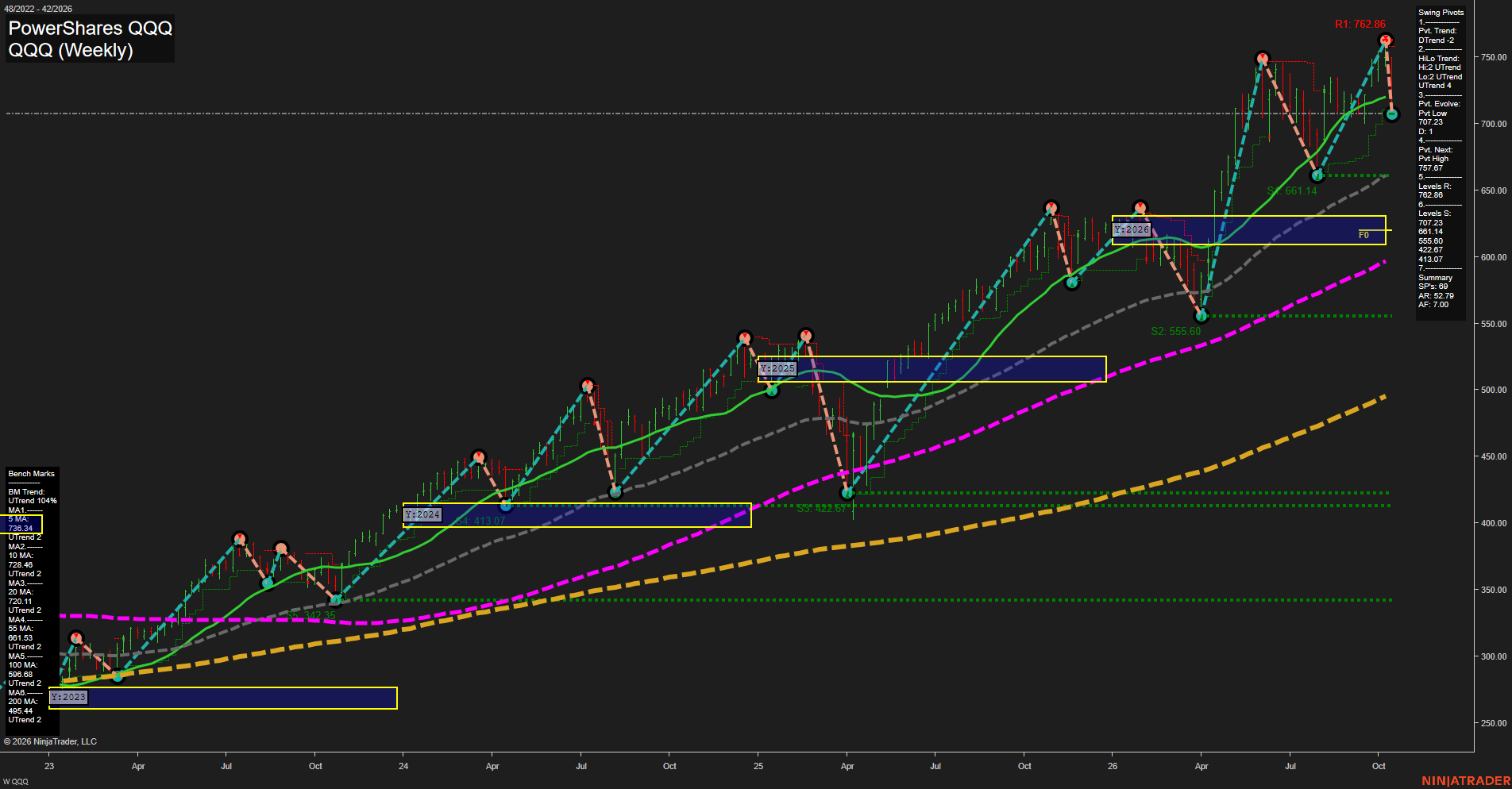Click the AF: 7.00 summary value
This screenshot has width=1512, height=789.
tap(1433, 305)
